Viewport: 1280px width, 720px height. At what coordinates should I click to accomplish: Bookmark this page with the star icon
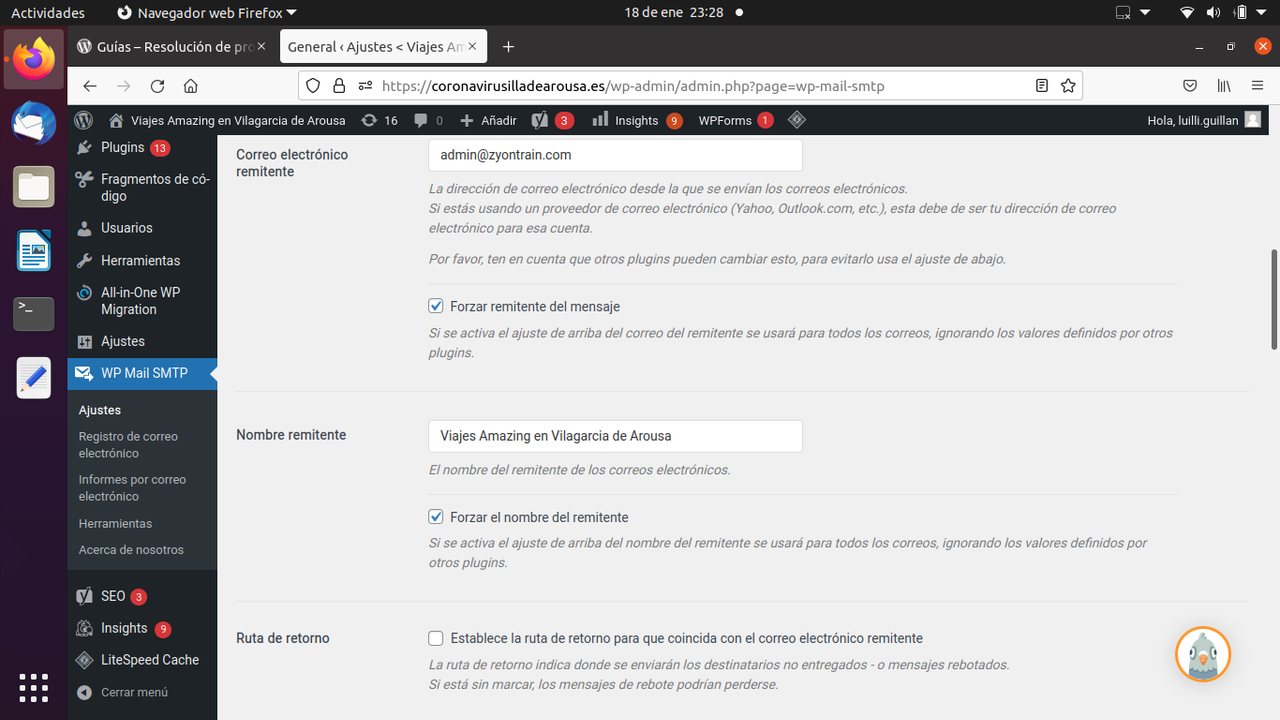point(1068,86)
